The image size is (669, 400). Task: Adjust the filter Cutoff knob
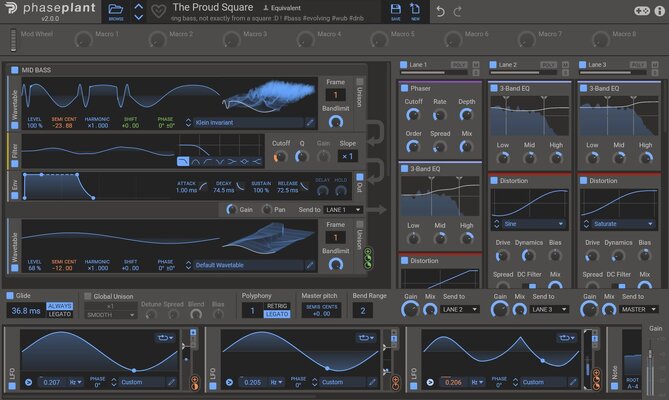click(280, 157)
